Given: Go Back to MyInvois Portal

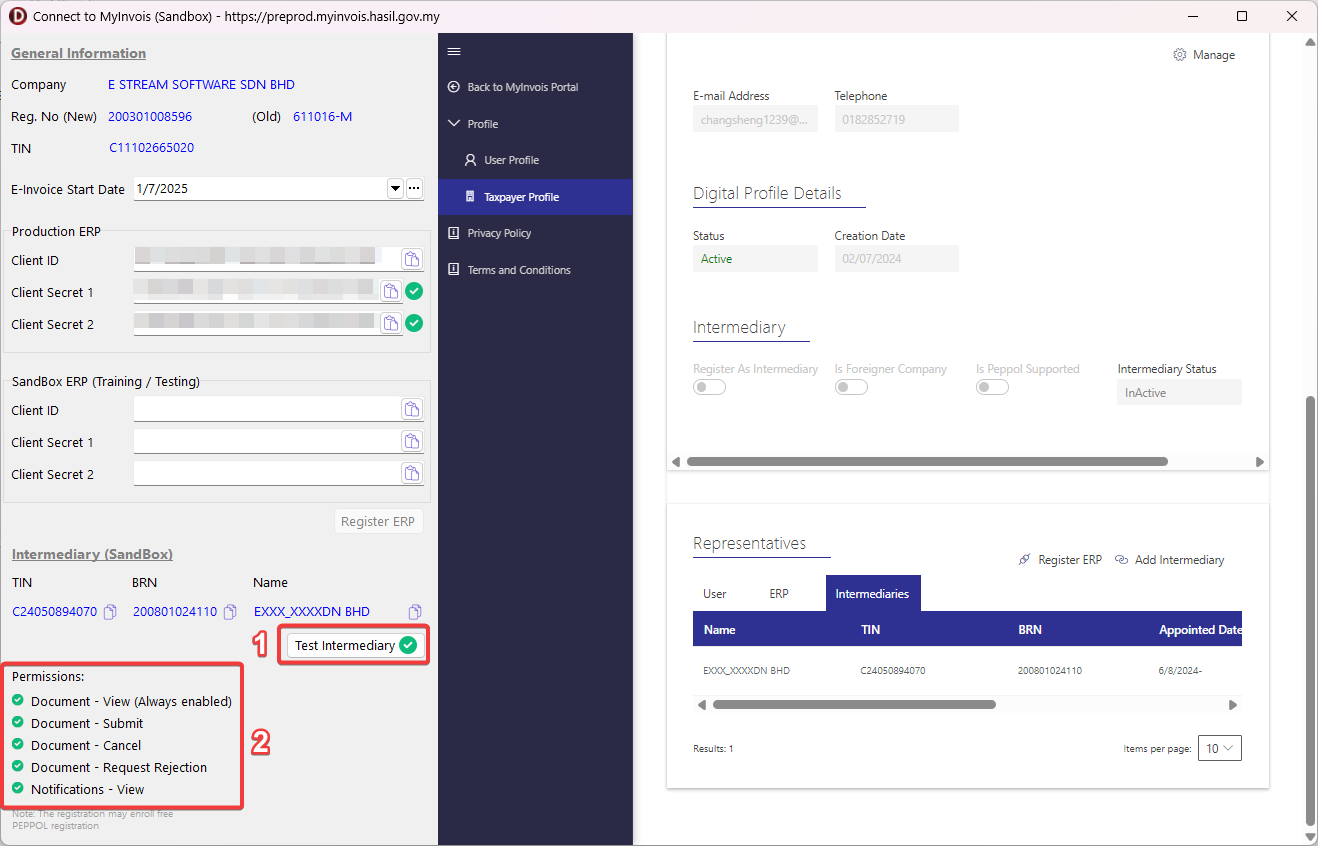Looking at the screenshot, I should tap(522, 87).
